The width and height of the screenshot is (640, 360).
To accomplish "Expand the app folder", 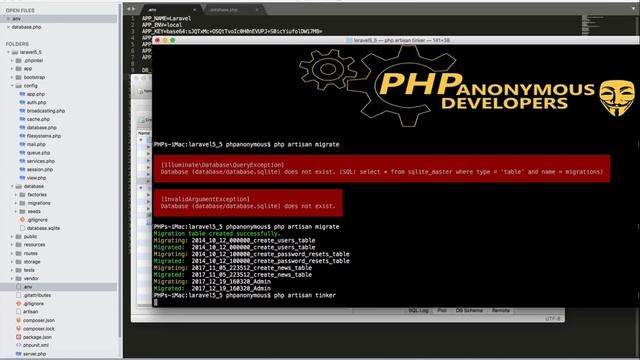I will pyautogui.click(x=12, y=69).
